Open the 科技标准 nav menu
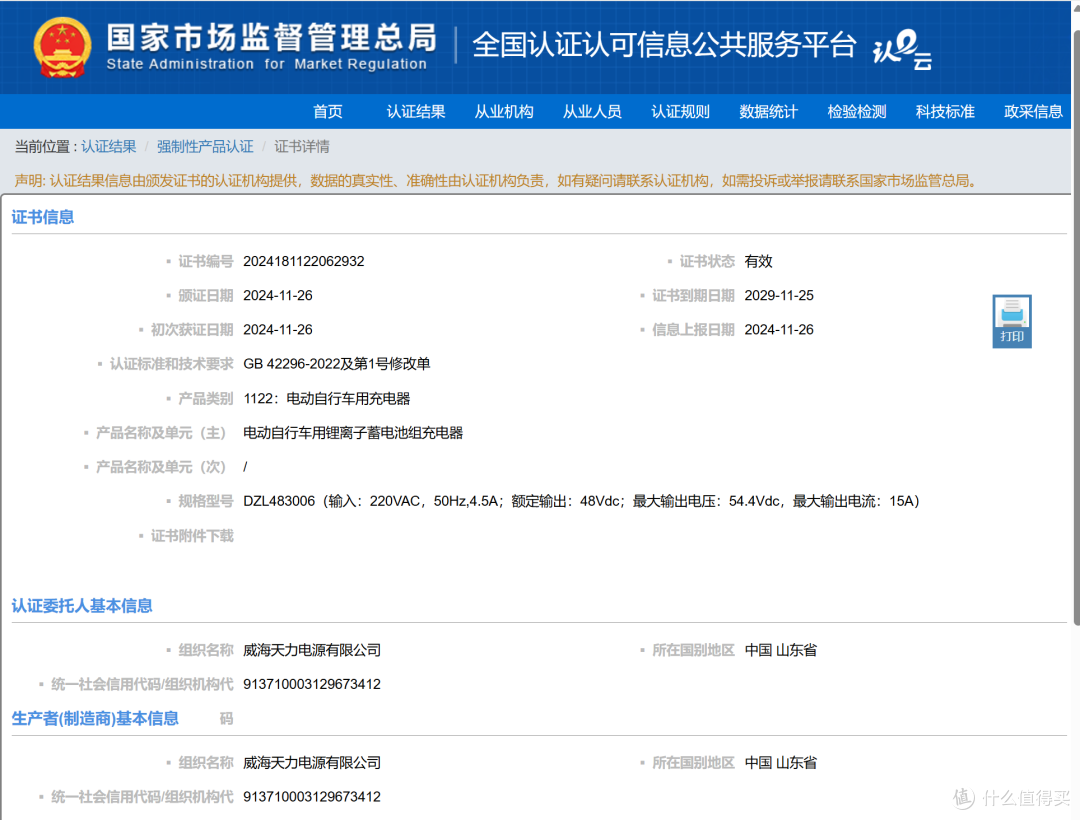The width and height of the screenshot is (1080, 820). 944,112
